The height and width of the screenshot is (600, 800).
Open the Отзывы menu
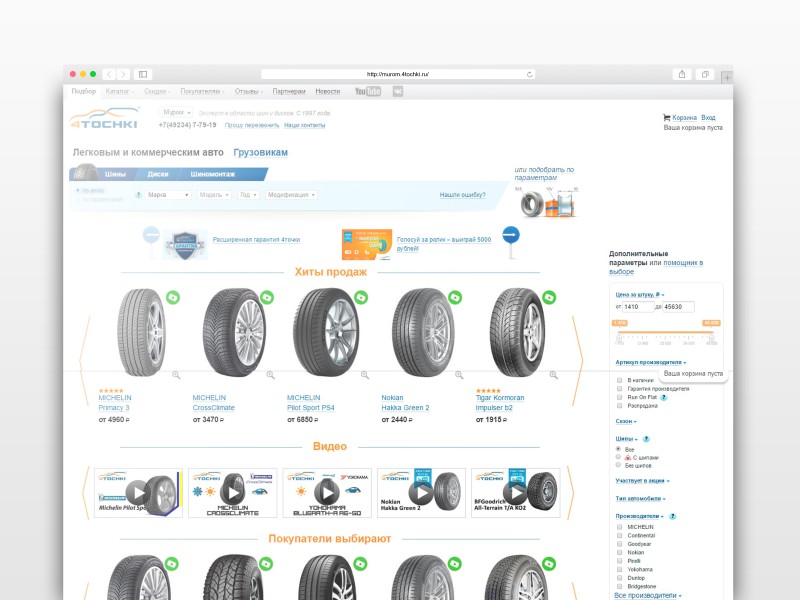[x=248, y=91]
